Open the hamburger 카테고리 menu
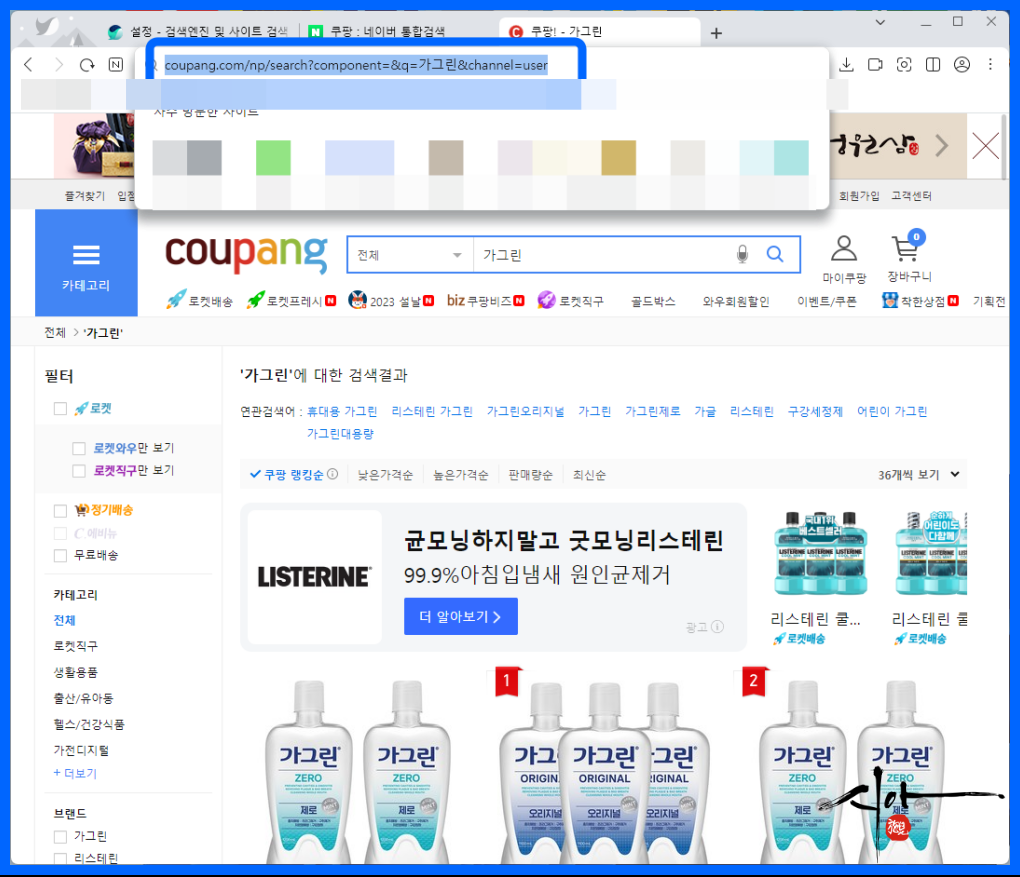 coord(86,263)
